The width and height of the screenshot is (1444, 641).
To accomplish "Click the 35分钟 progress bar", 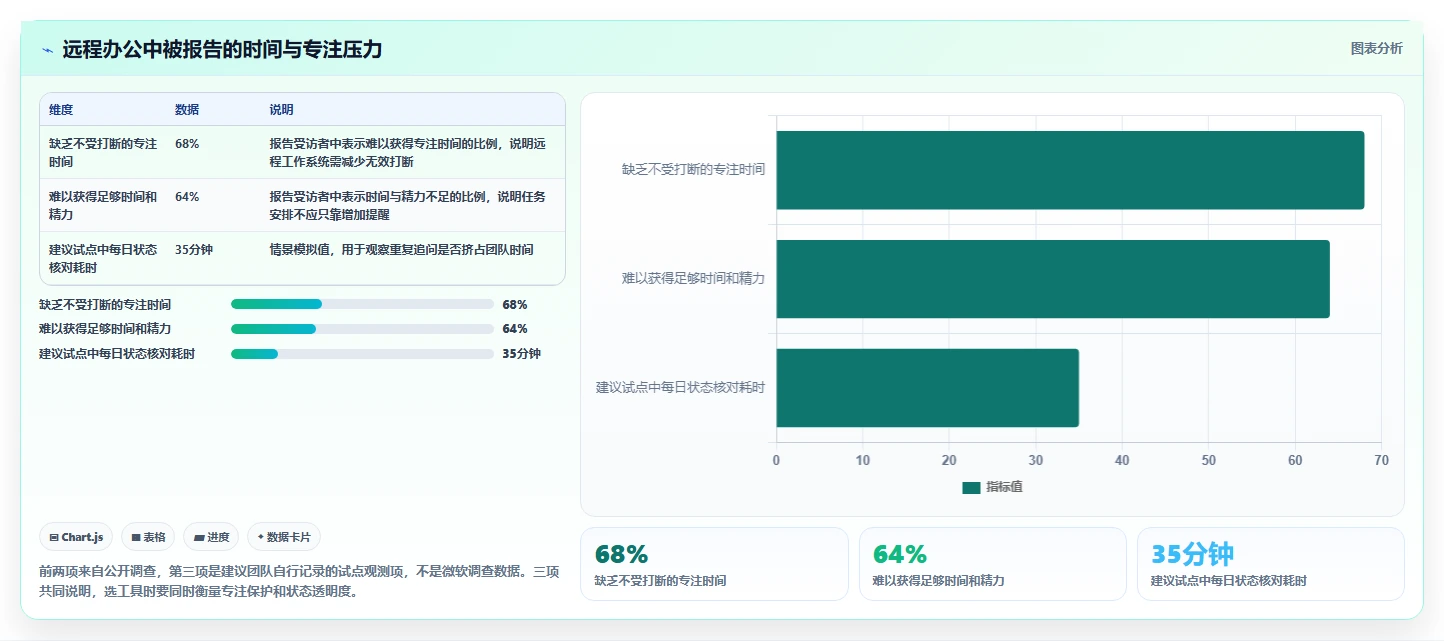I will pos(362,354).
